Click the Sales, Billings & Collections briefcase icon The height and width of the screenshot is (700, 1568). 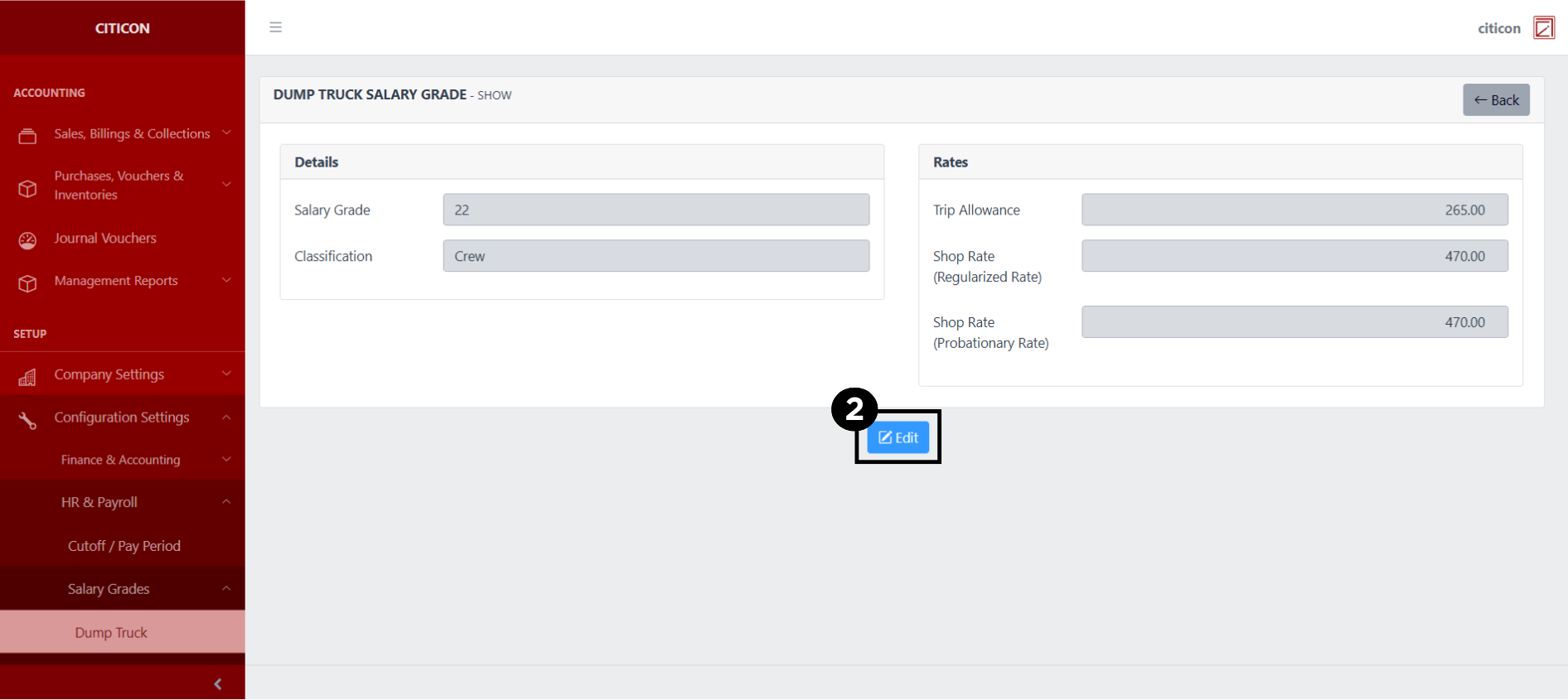pyautogui.click(x=27, y=136)
